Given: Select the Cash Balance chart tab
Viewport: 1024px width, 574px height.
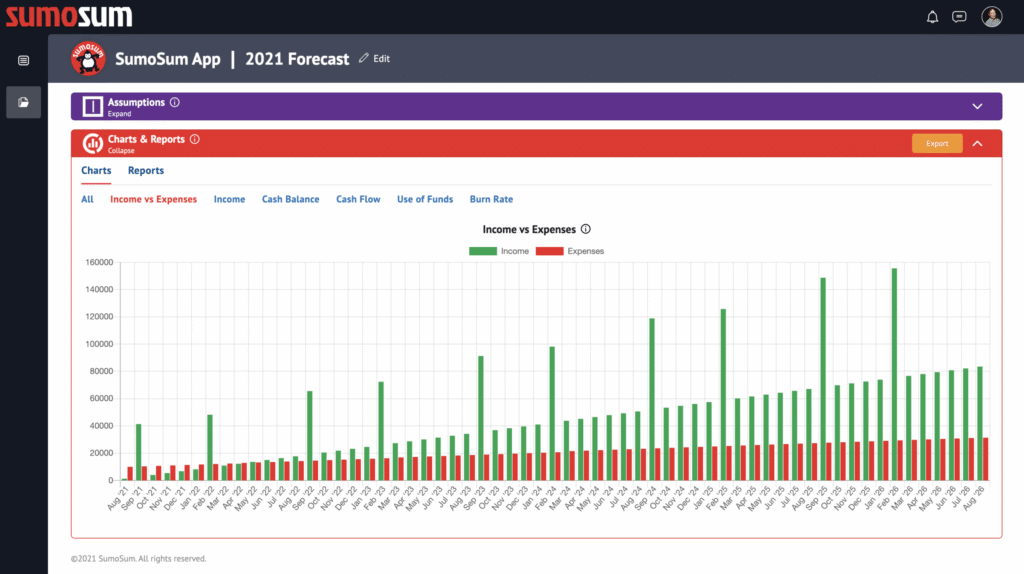Looking at the screenshot, I should pyautogui.click(x=290, y=199).
